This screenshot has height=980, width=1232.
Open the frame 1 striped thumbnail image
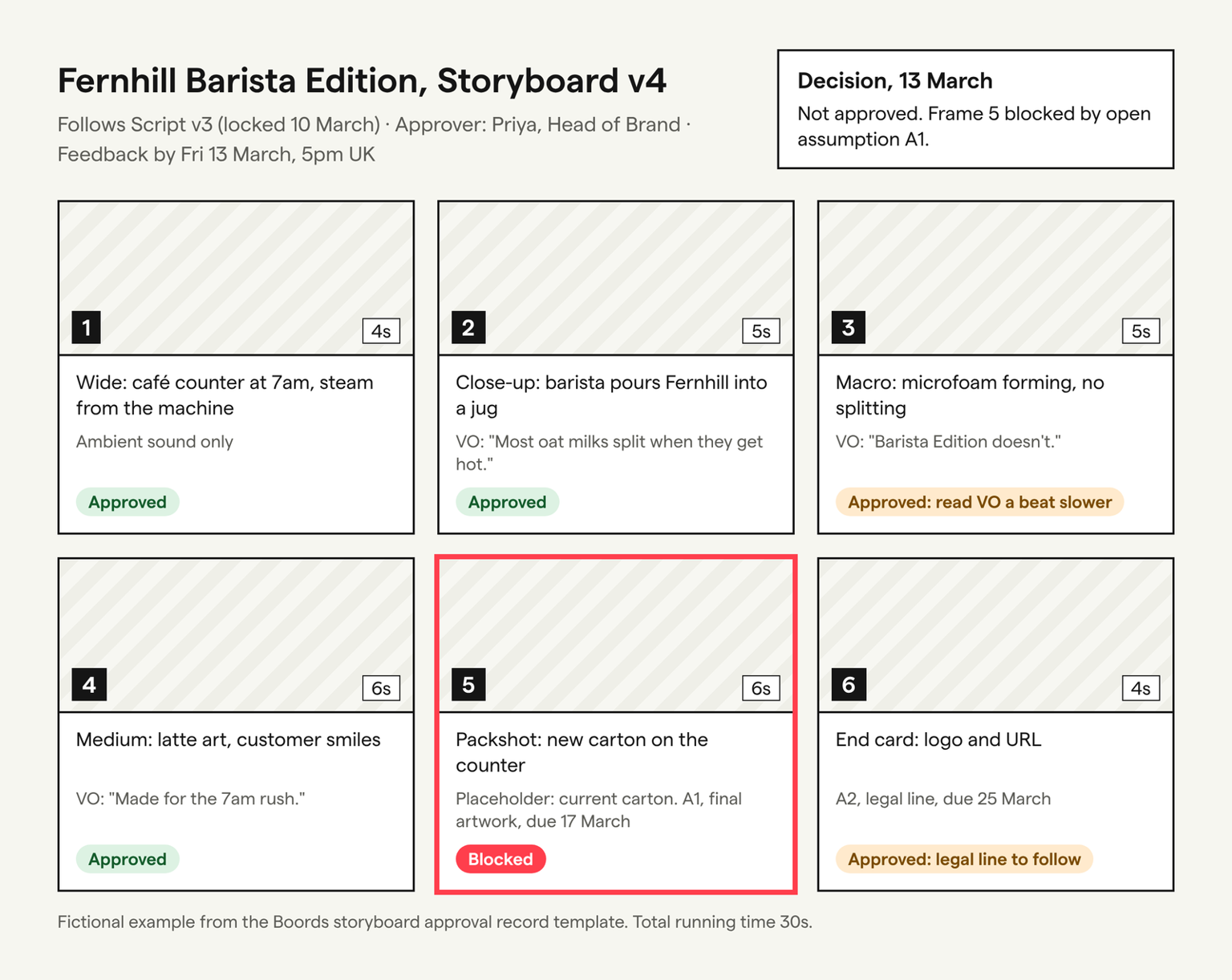(236, 277)
